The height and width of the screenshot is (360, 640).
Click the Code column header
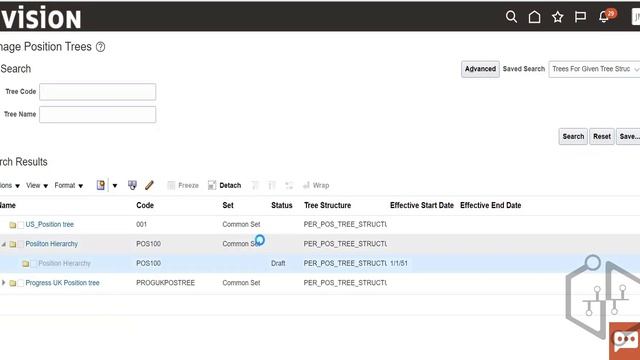(145, 205)
